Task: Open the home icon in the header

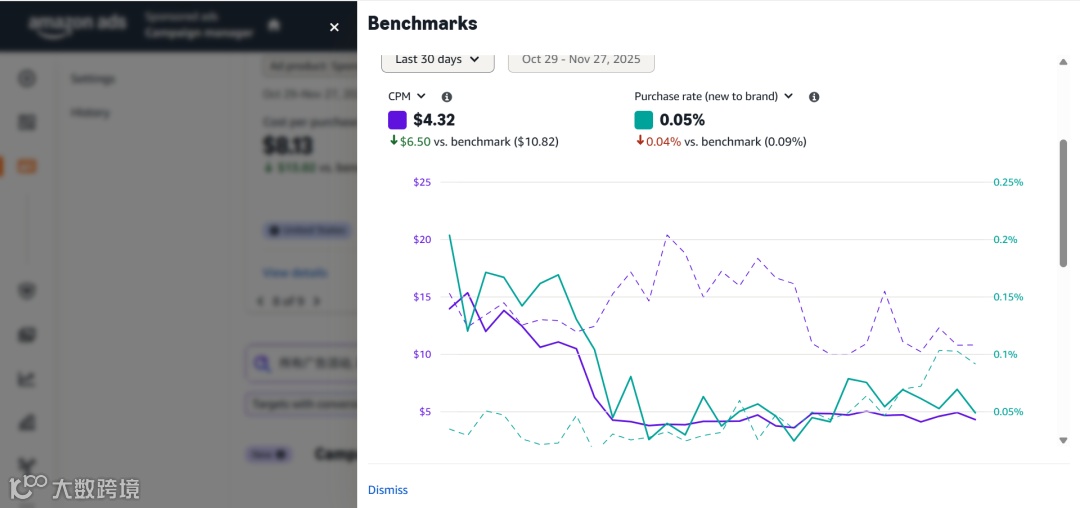Action: tap(274, 25)
